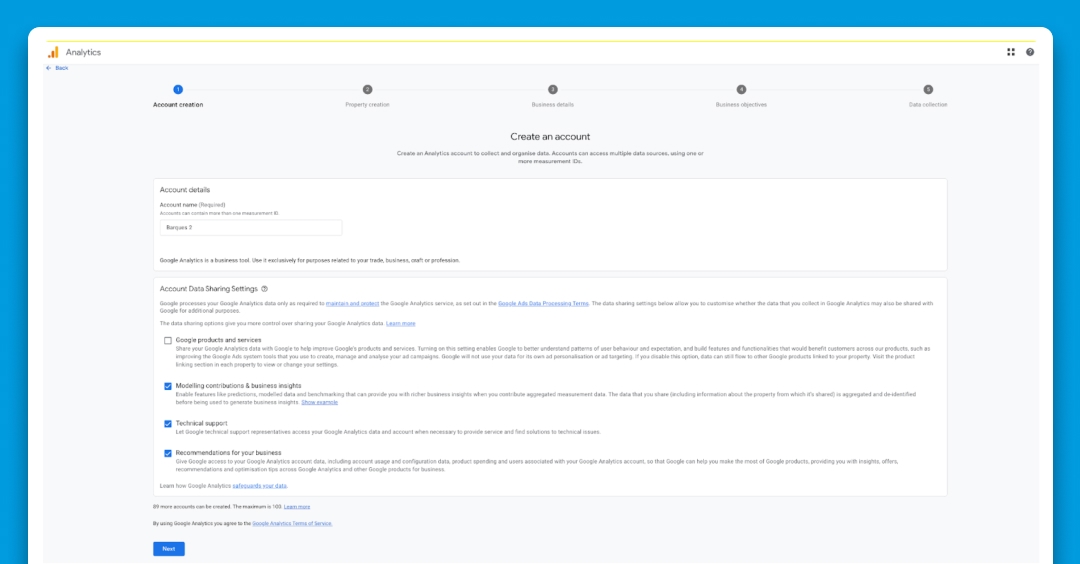Follow the safeguards your data link
The image size is (1080, 564).
[x=260, y=485]
